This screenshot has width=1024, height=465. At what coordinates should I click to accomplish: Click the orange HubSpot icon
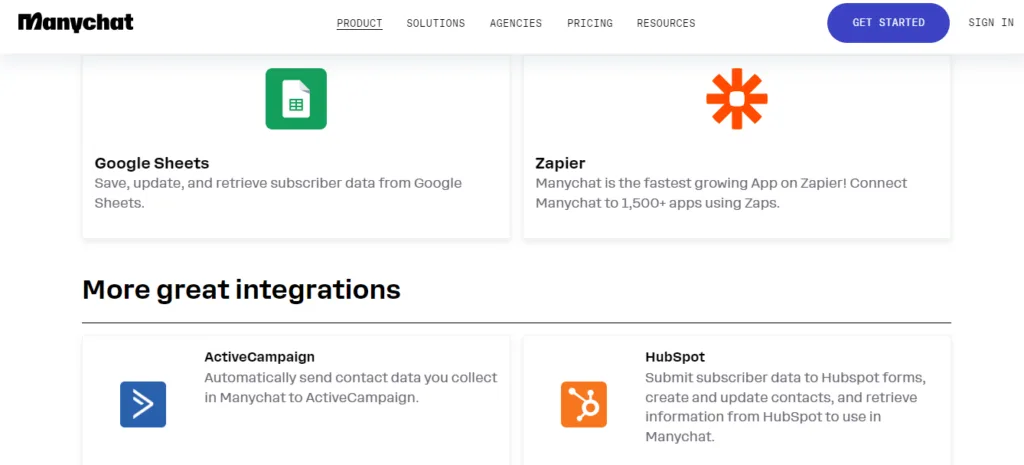[x=583, y=404]
